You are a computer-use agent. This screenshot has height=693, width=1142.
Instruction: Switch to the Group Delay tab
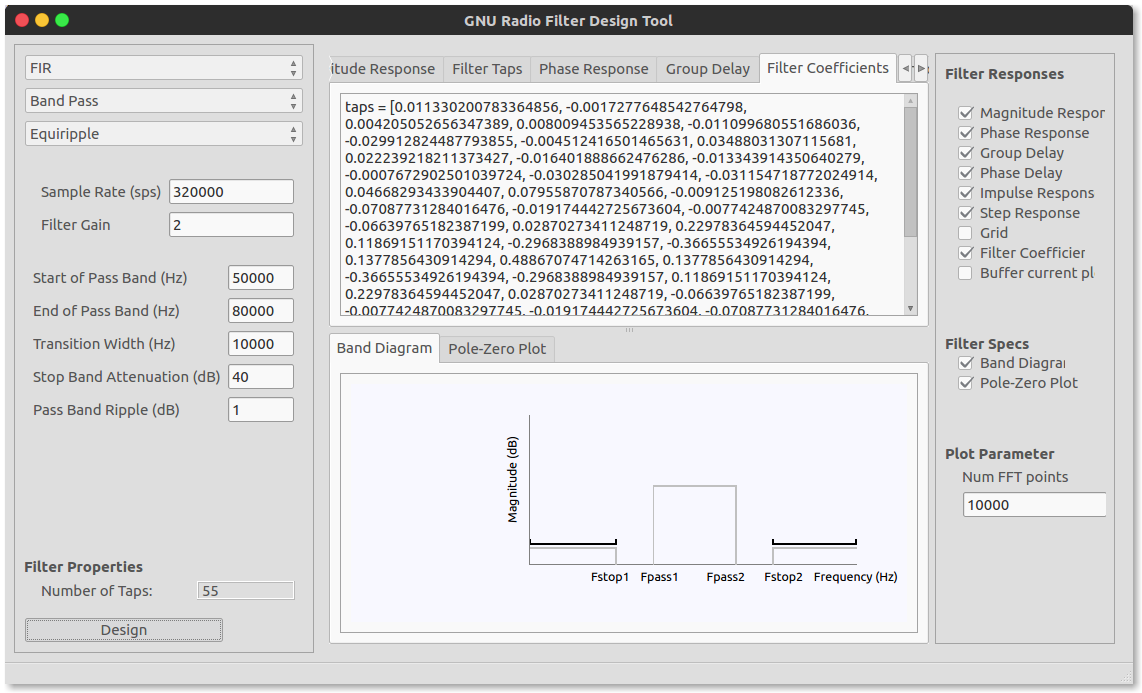(707, 69)
